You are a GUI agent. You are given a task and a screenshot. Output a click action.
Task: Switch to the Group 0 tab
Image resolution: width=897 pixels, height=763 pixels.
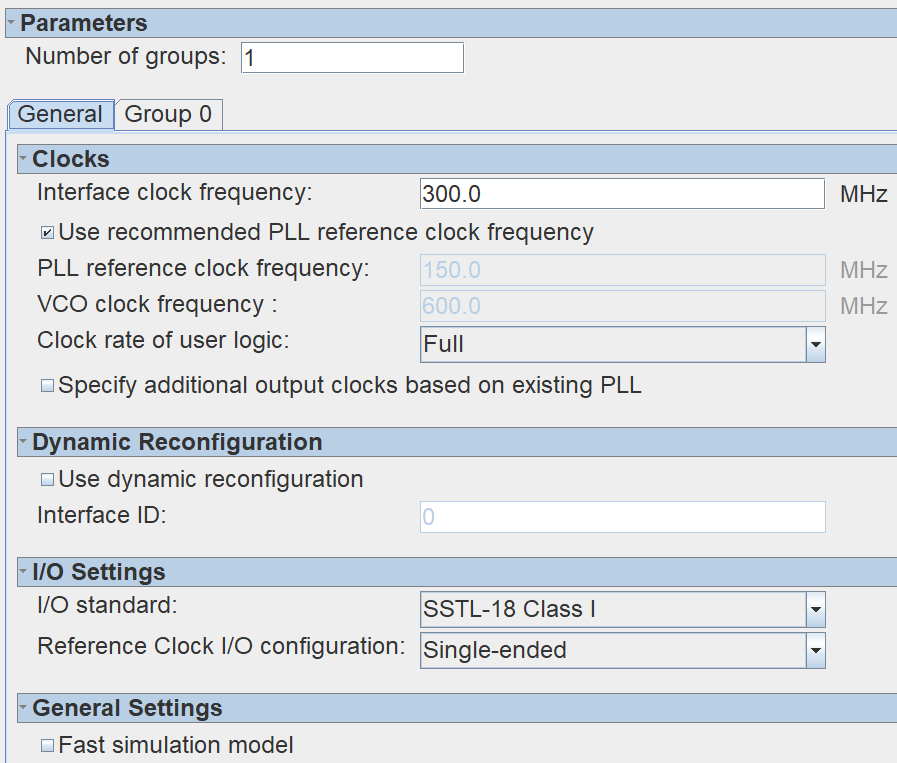168,114
